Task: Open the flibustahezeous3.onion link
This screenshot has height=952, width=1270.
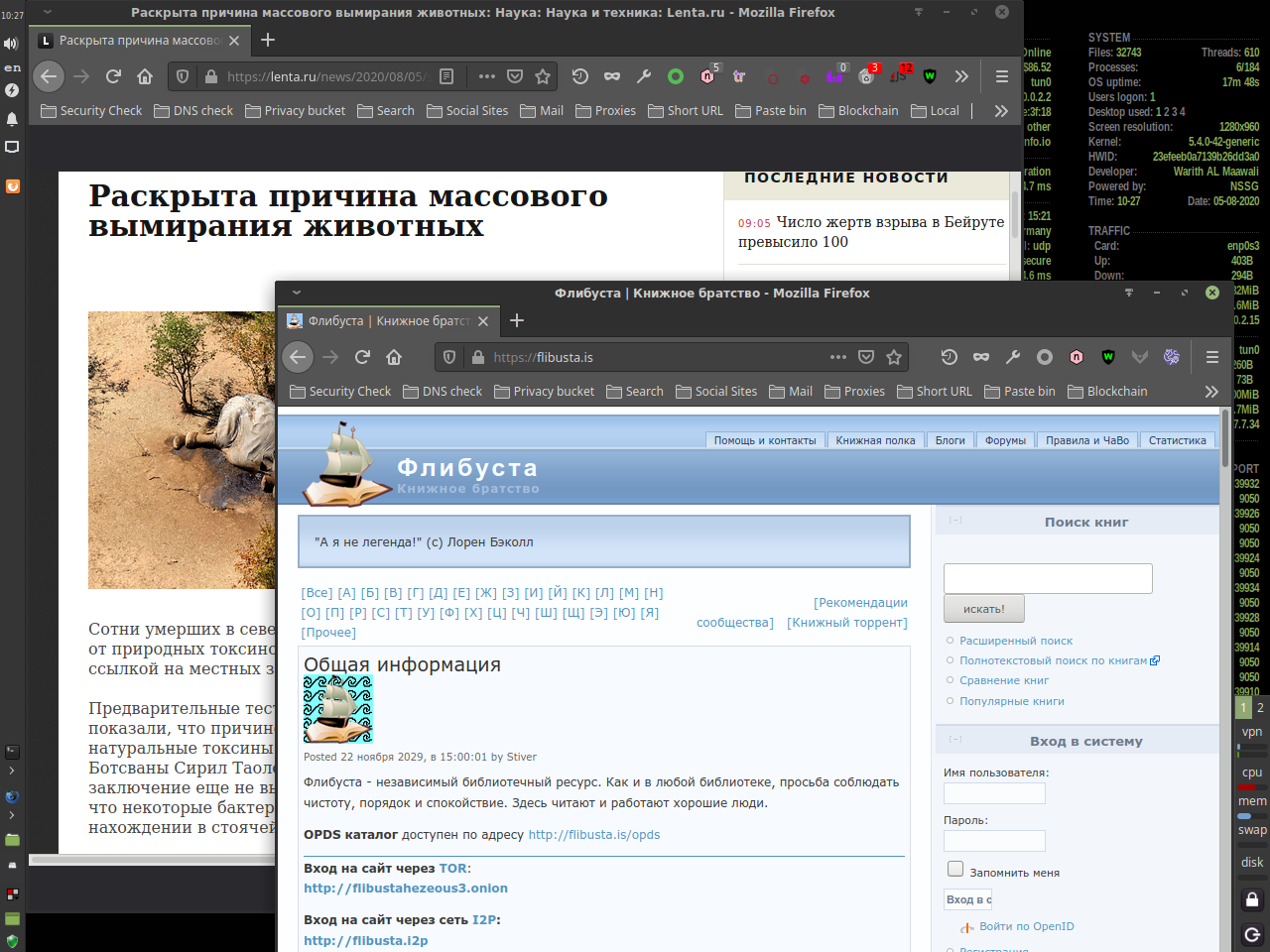Action: 406,889
